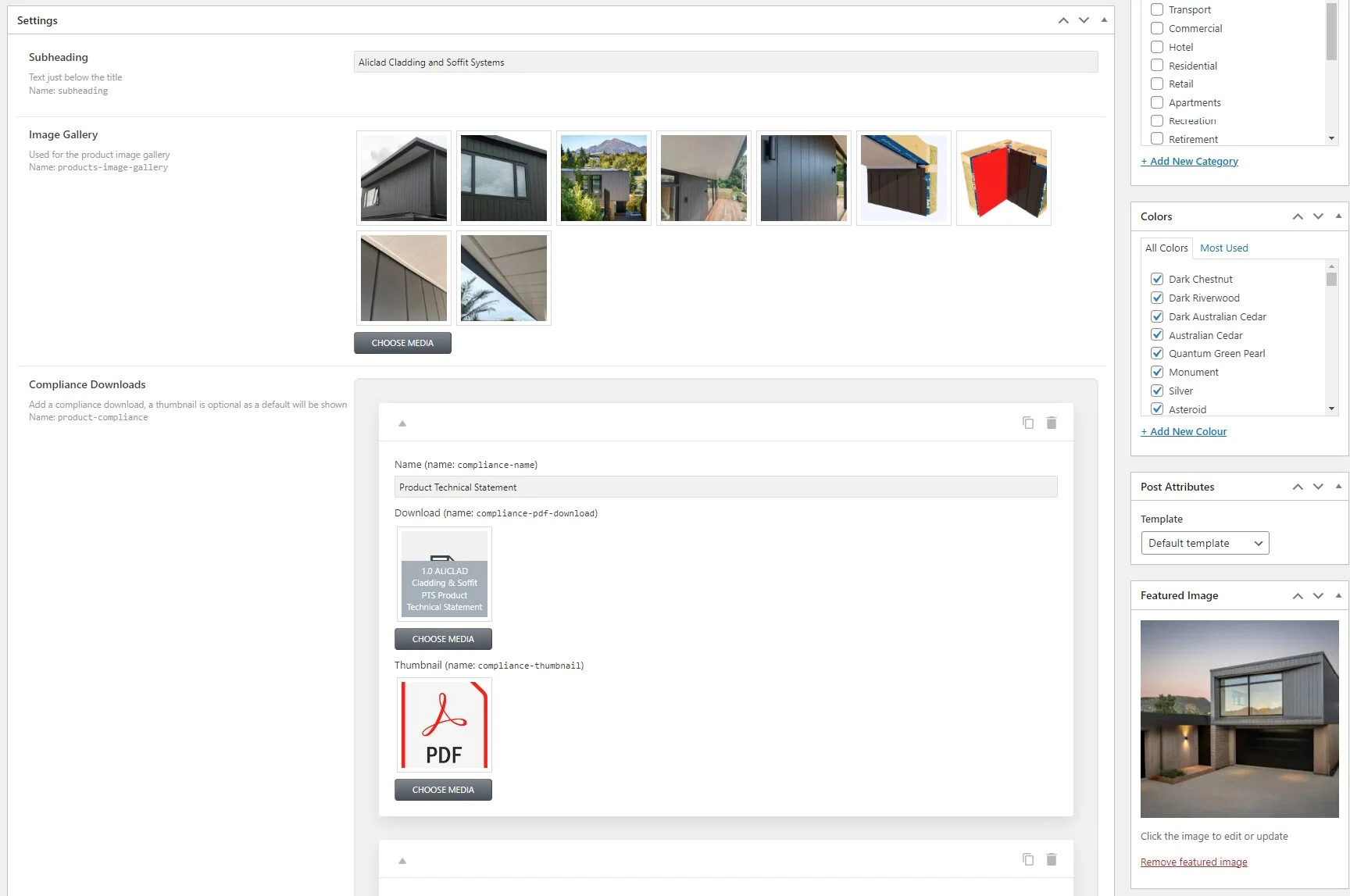This screenshot has height=896, width=1350.
Task: Switch to Most Used colors tab
Action: click(x=1224, y=248)
